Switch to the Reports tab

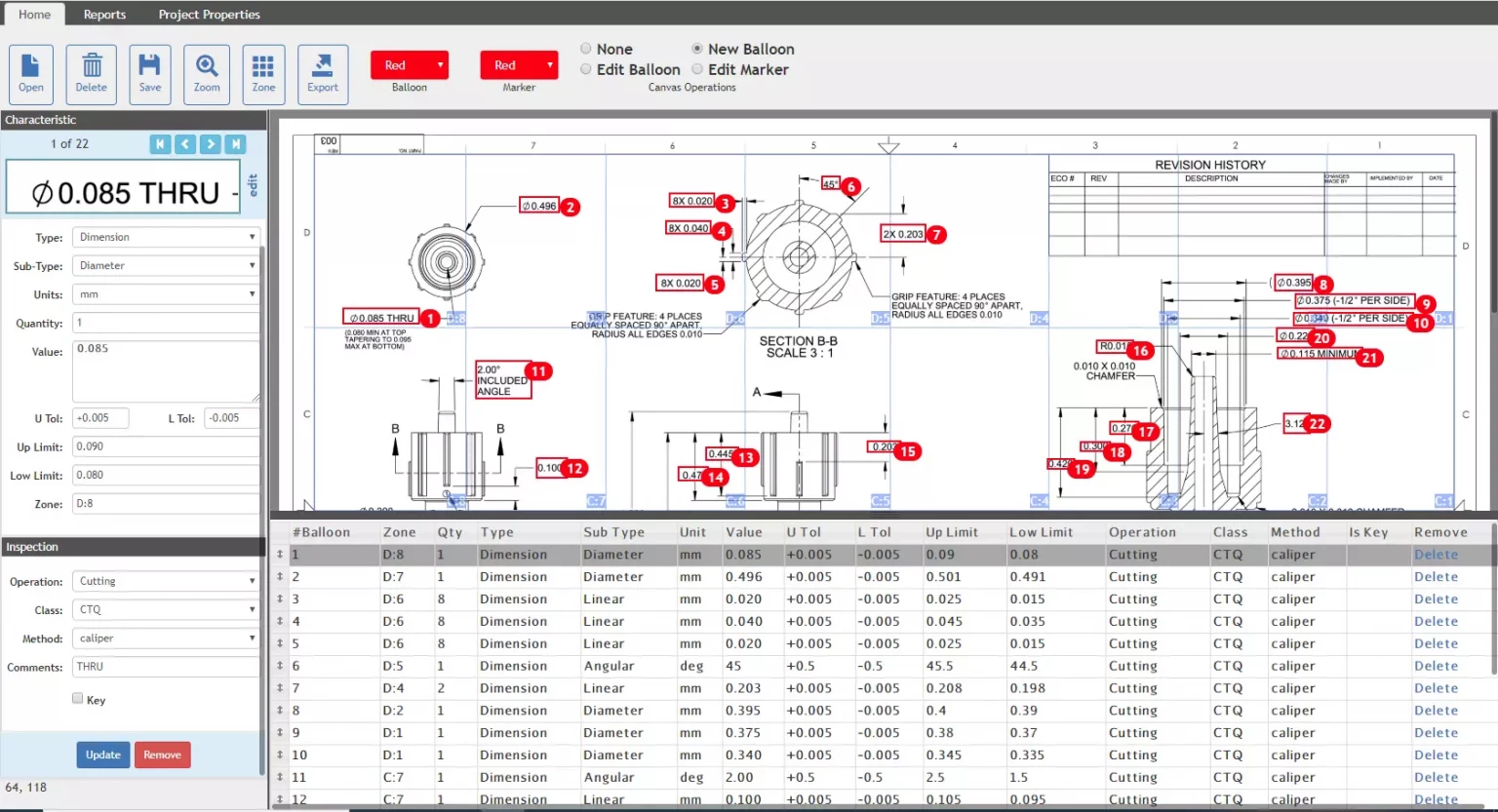click(104, 15)
